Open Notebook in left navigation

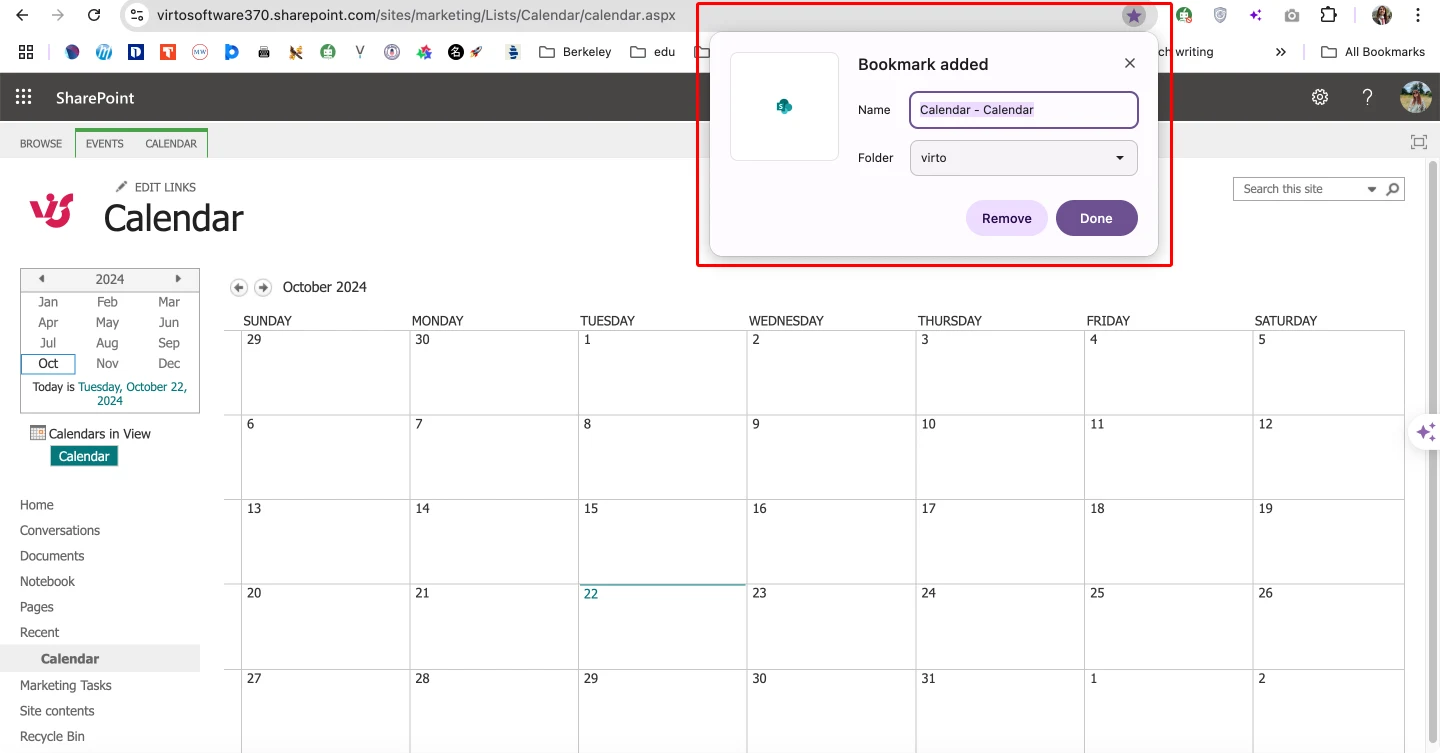coord(47,581)
